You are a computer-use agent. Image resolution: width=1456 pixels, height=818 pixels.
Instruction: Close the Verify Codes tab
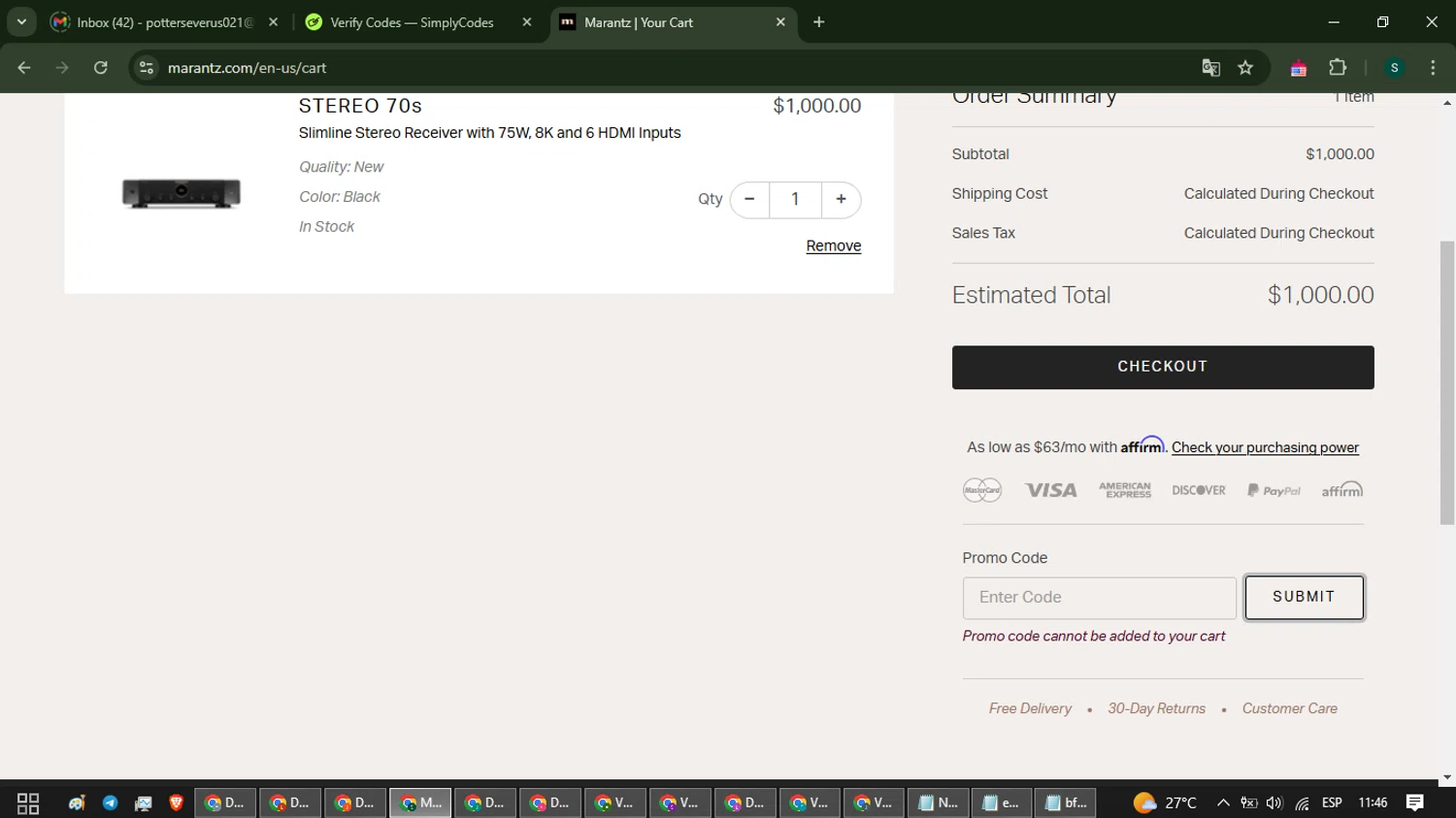pos(527,22)
